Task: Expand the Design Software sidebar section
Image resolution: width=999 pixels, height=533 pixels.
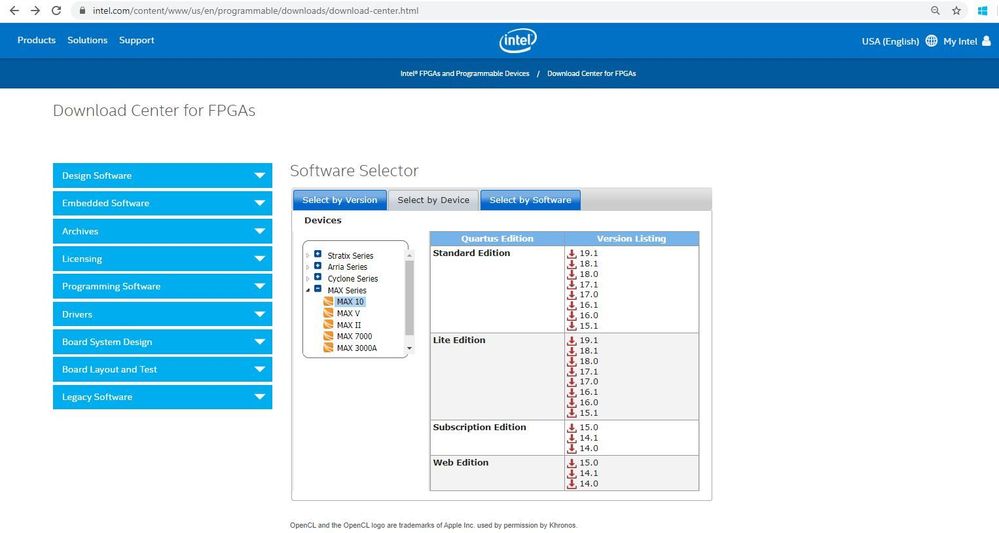Action: 162,176
